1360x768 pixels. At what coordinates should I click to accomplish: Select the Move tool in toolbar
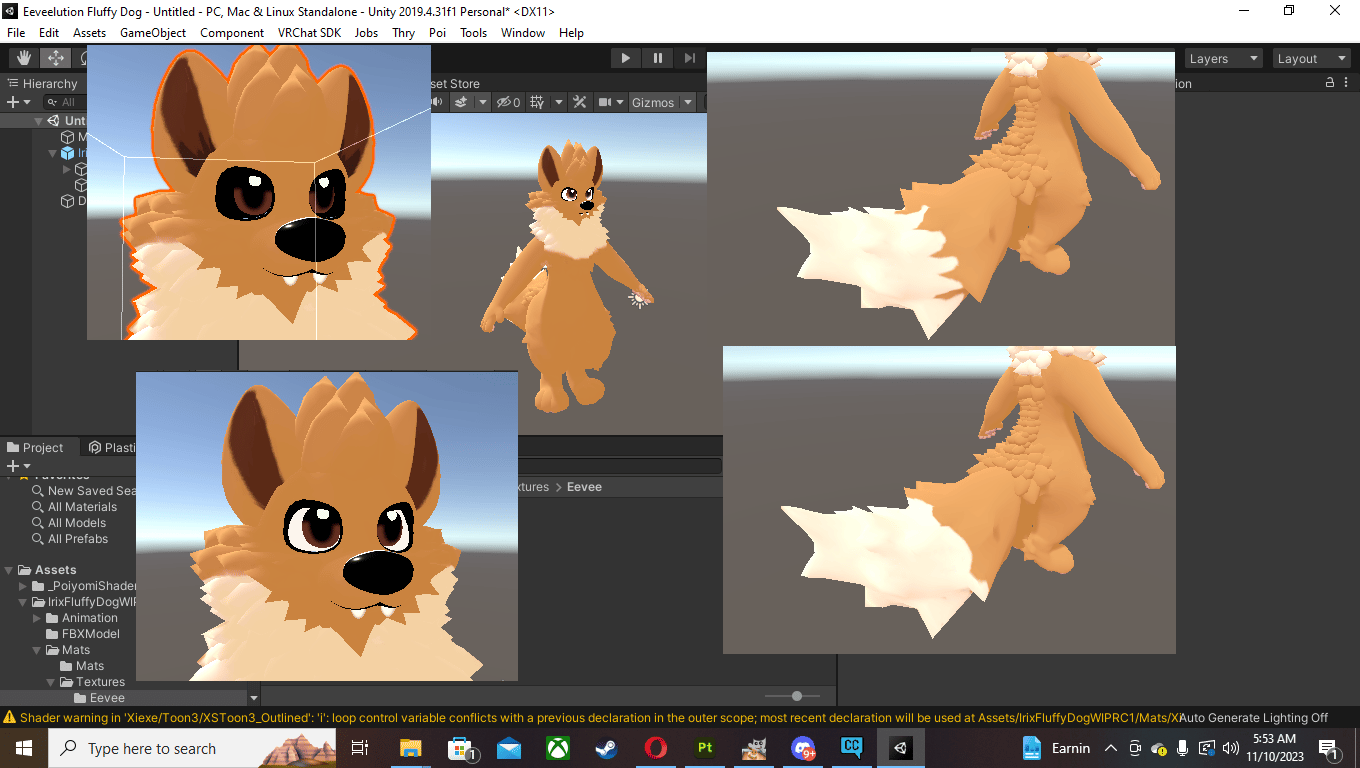(x=56, y=58)
